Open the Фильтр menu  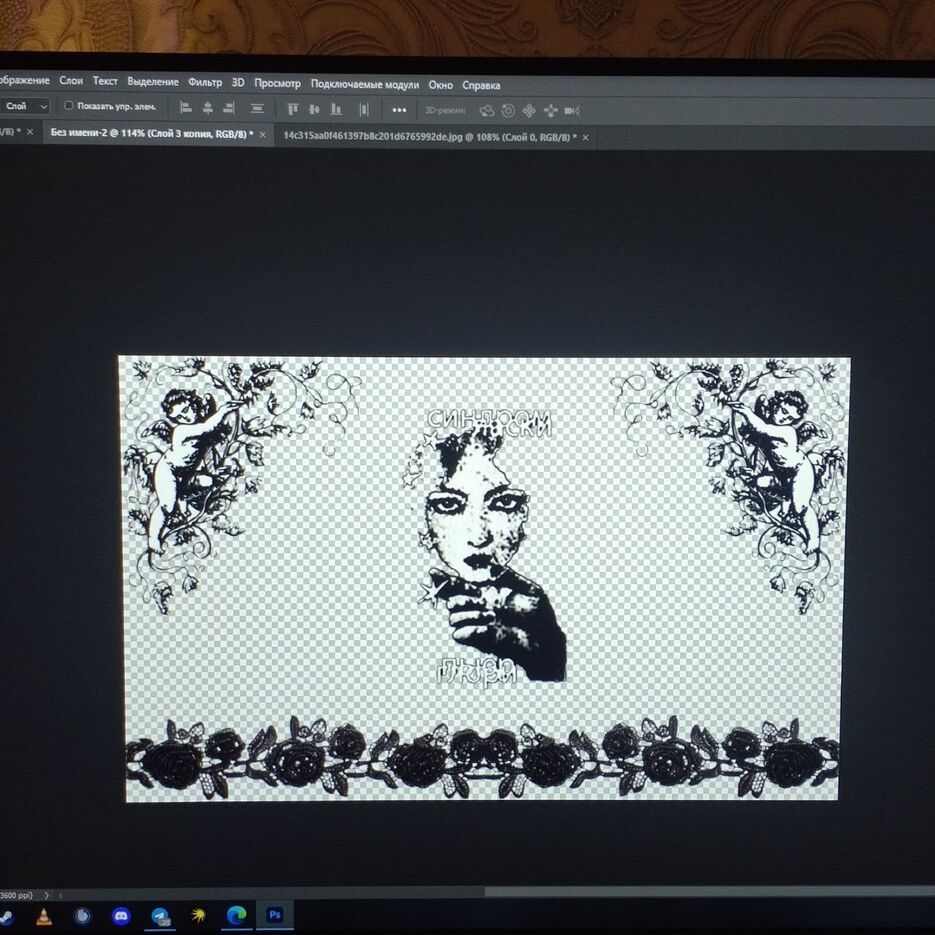pyautogui.click(x=205, y=83)
